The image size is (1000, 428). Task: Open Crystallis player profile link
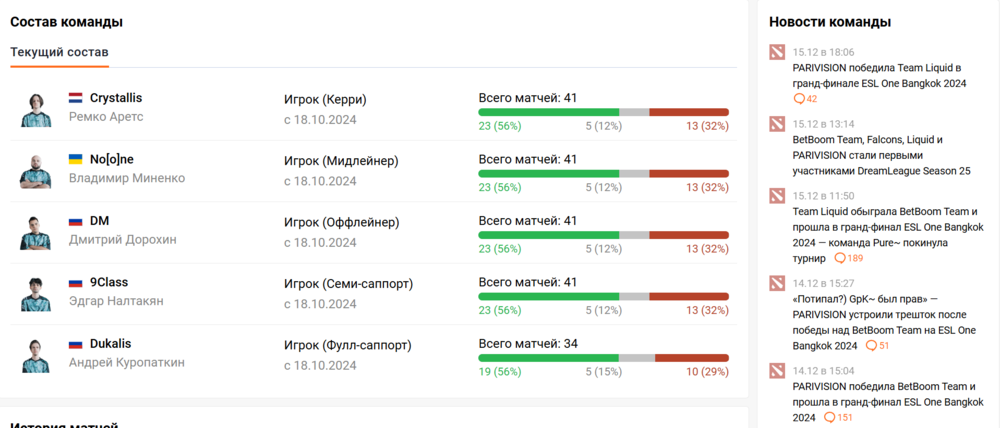pos(116,98)
